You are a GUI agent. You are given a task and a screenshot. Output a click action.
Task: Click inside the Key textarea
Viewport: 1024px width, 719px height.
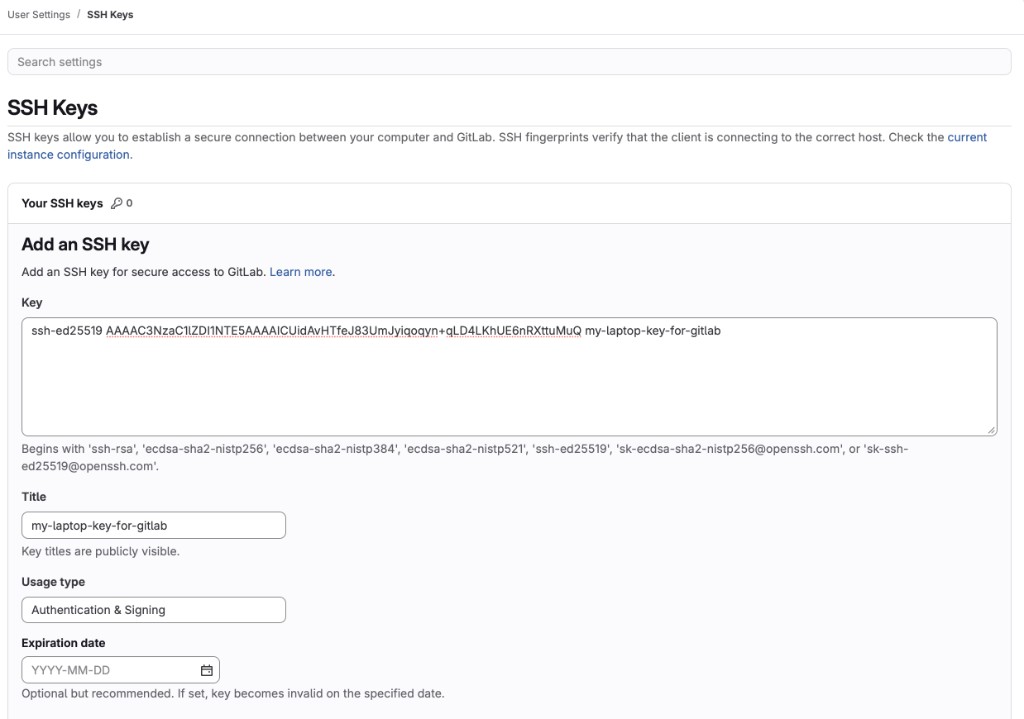500,375
